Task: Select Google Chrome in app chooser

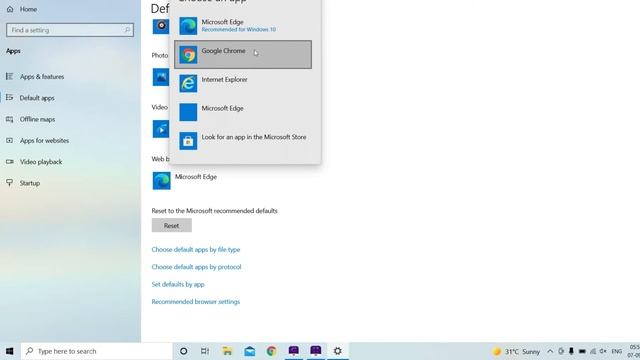Action: tap(243, 54)
